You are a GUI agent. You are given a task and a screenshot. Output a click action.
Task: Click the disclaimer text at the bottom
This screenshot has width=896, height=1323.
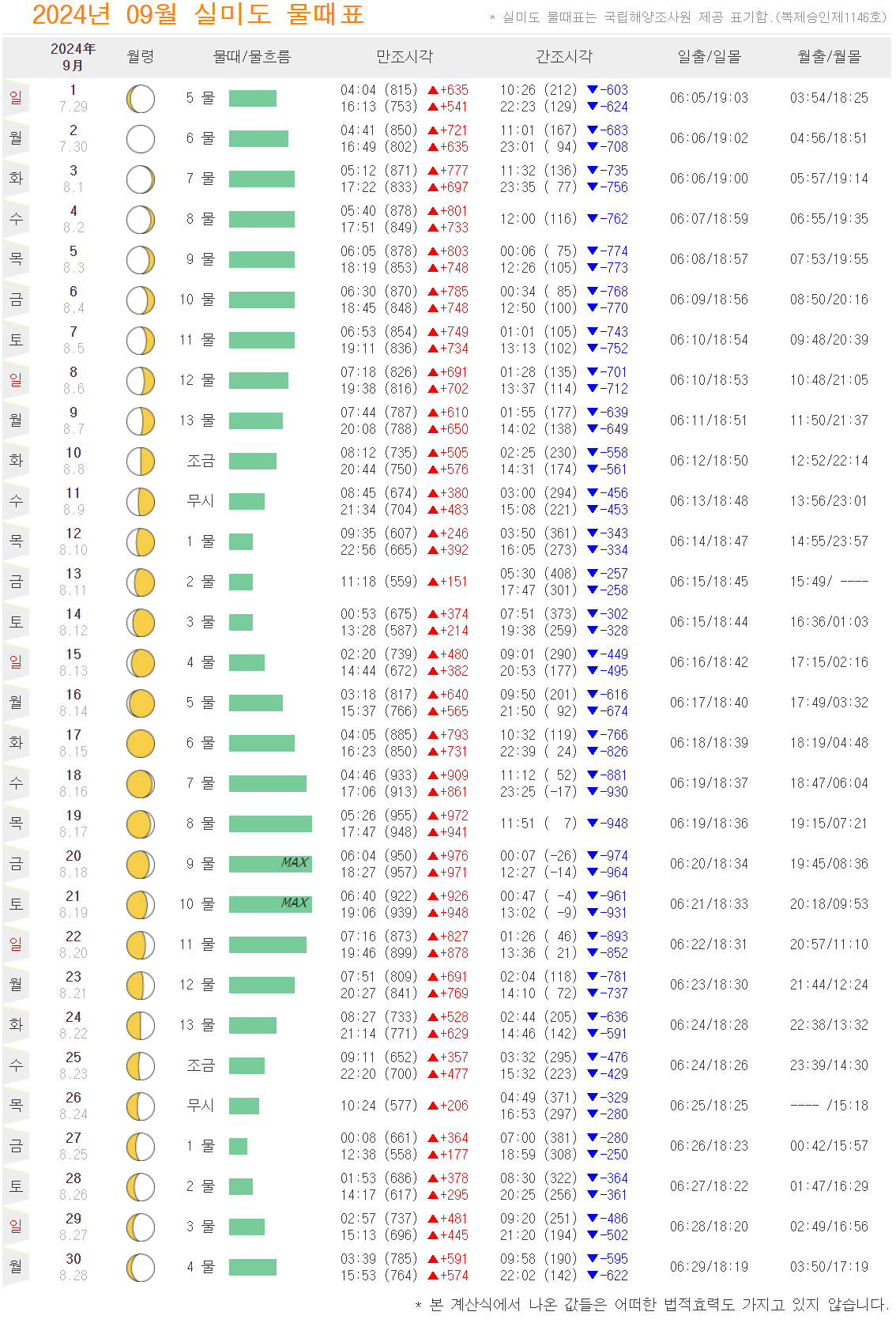[x=653, y=1305]
